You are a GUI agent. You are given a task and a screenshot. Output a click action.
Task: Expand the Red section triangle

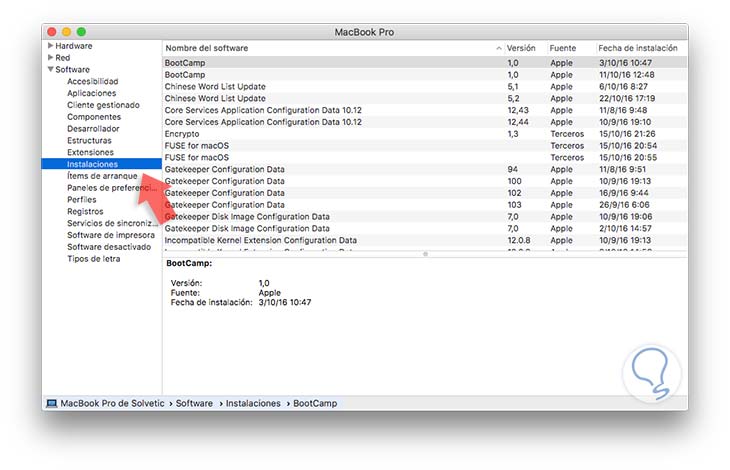tap(50, 57)
